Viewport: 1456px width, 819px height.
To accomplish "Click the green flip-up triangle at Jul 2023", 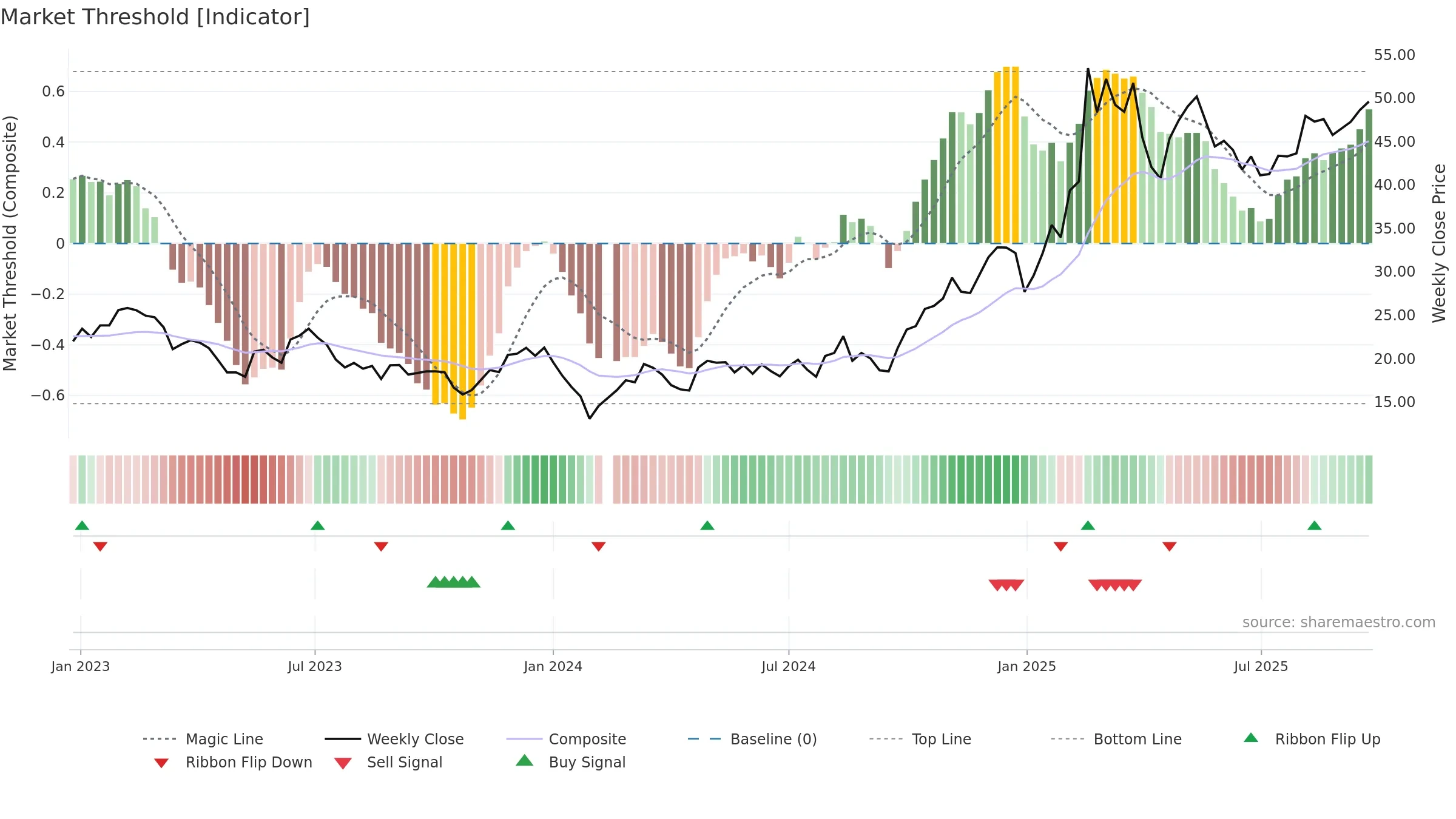I will [x=317, y=525].
